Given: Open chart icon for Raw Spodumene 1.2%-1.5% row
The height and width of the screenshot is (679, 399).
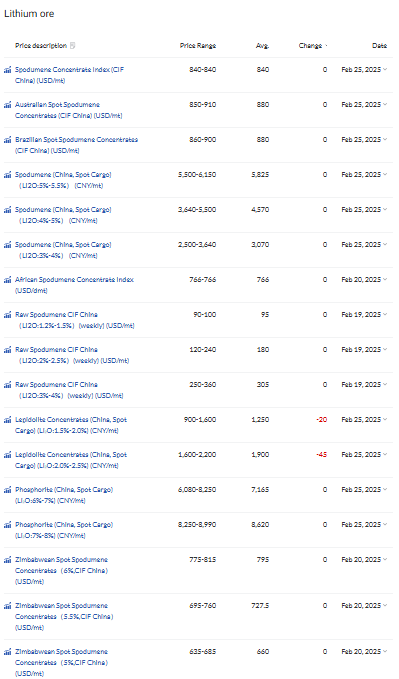Looking at the screenshot, I should pos(7,315).
